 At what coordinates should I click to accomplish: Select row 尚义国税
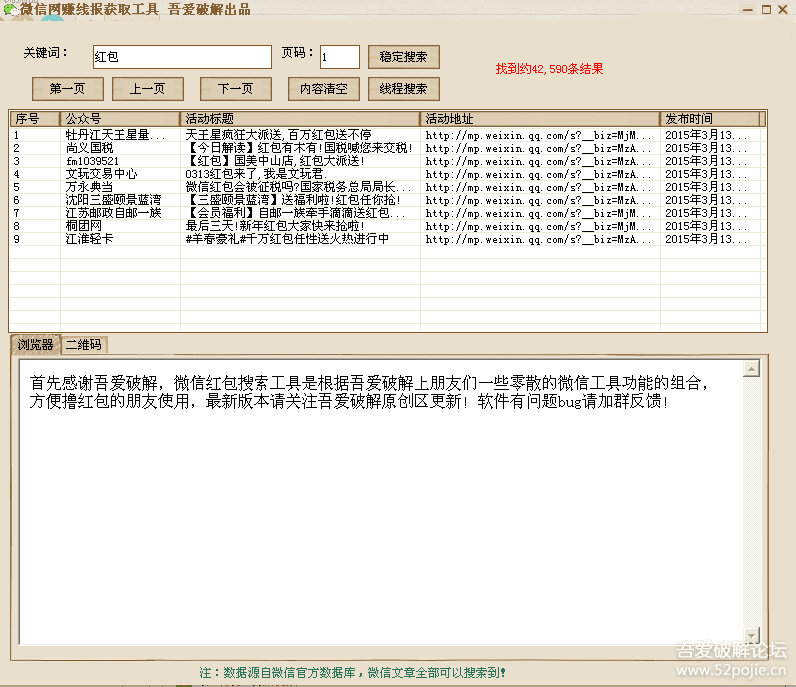[x=388, y=148]
